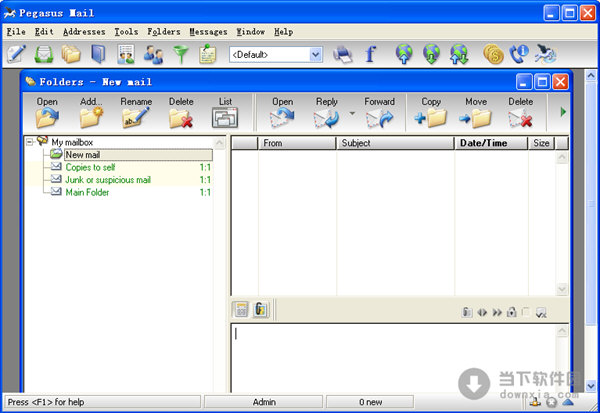
Task: Open the Window menu
Action: point(251,32)
